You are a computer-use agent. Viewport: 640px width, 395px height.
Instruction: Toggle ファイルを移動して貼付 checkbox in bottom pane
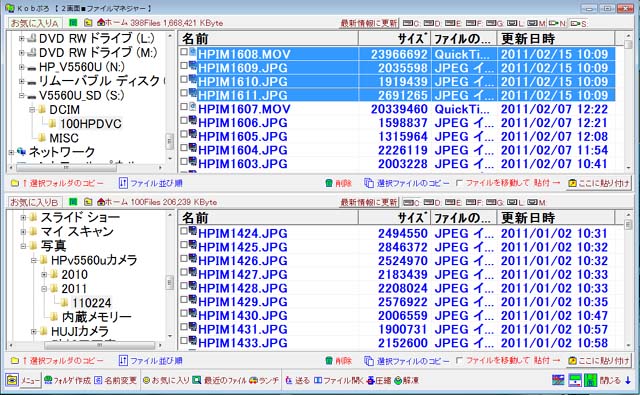point(459,361)
